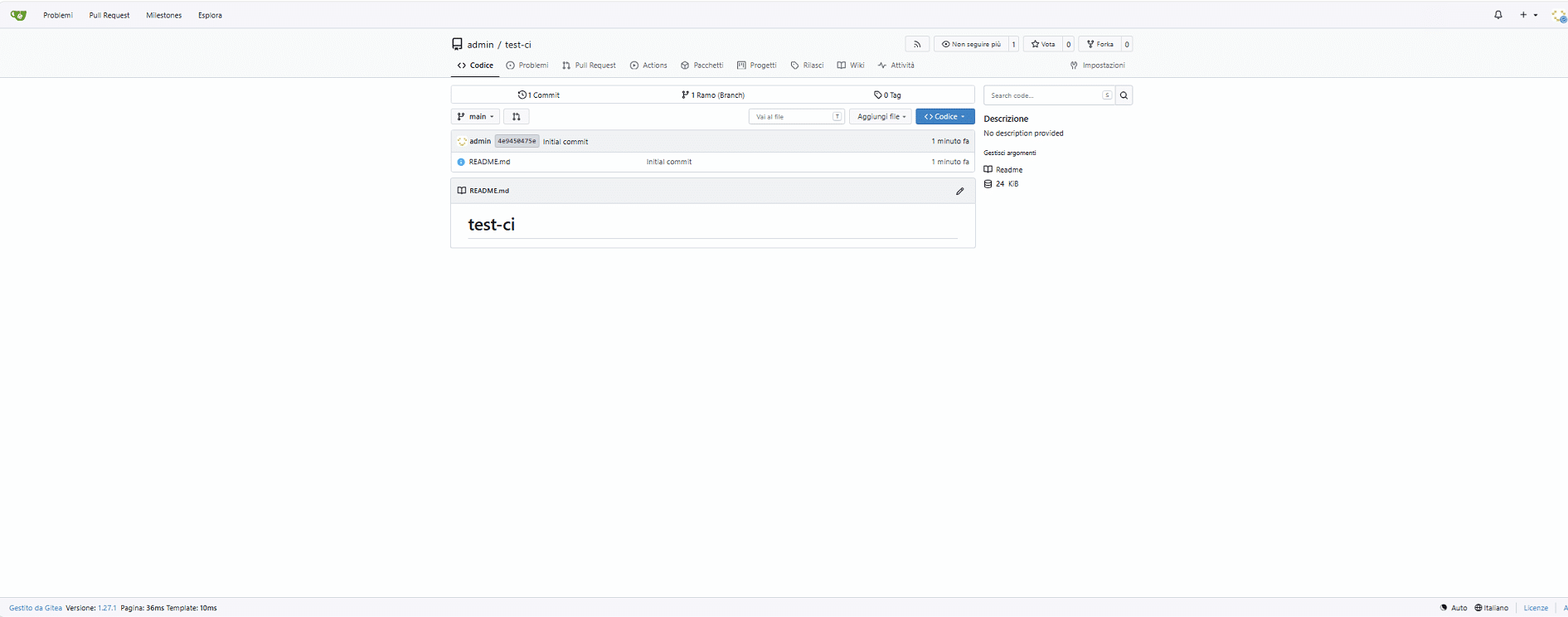Open the Rilasci tab
1568x617 pixels.
pyautogui.click(x=807, y=66)
